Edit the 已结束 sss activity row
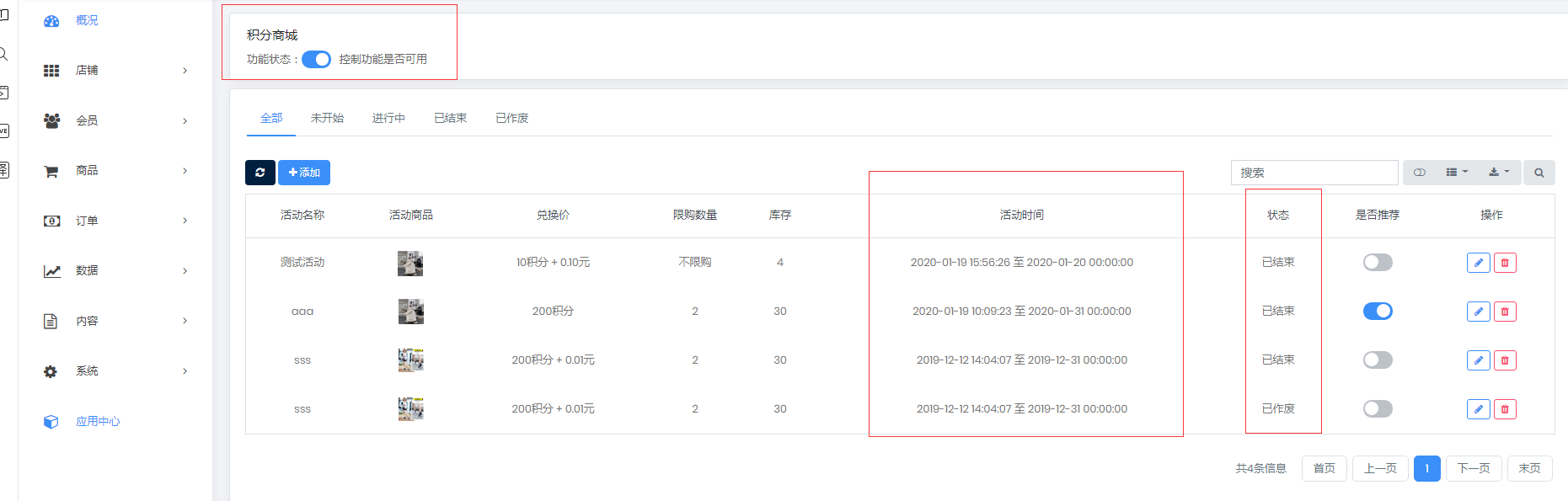 click(x=1479, y=360)
